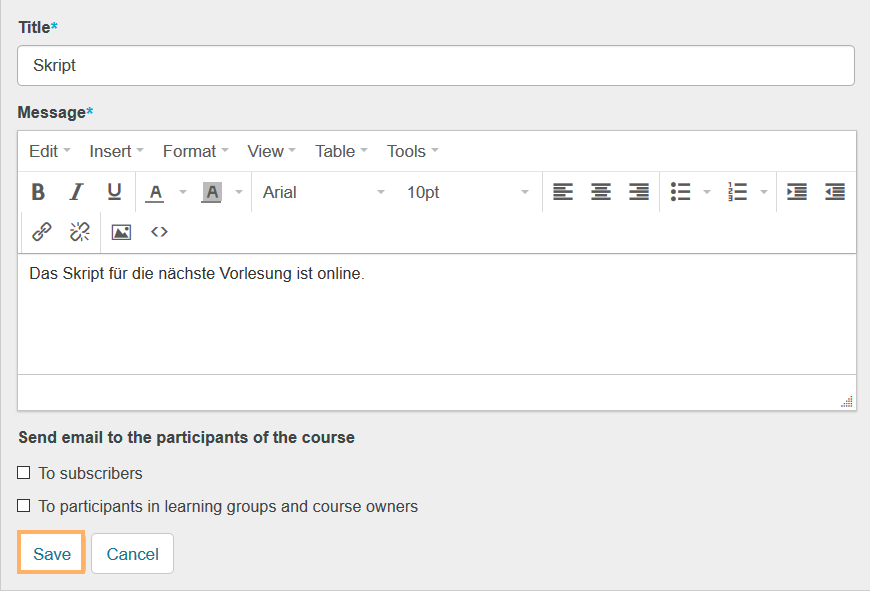
Task: Enable email To subscribers checkbox
Action: click(x=24, y=473)
